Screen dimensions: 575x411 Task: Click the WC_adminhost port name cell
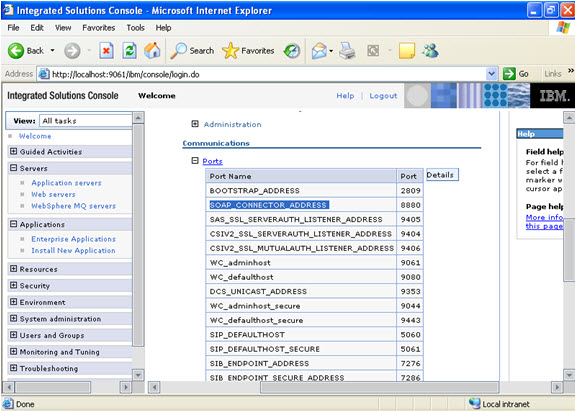(301, 263)
